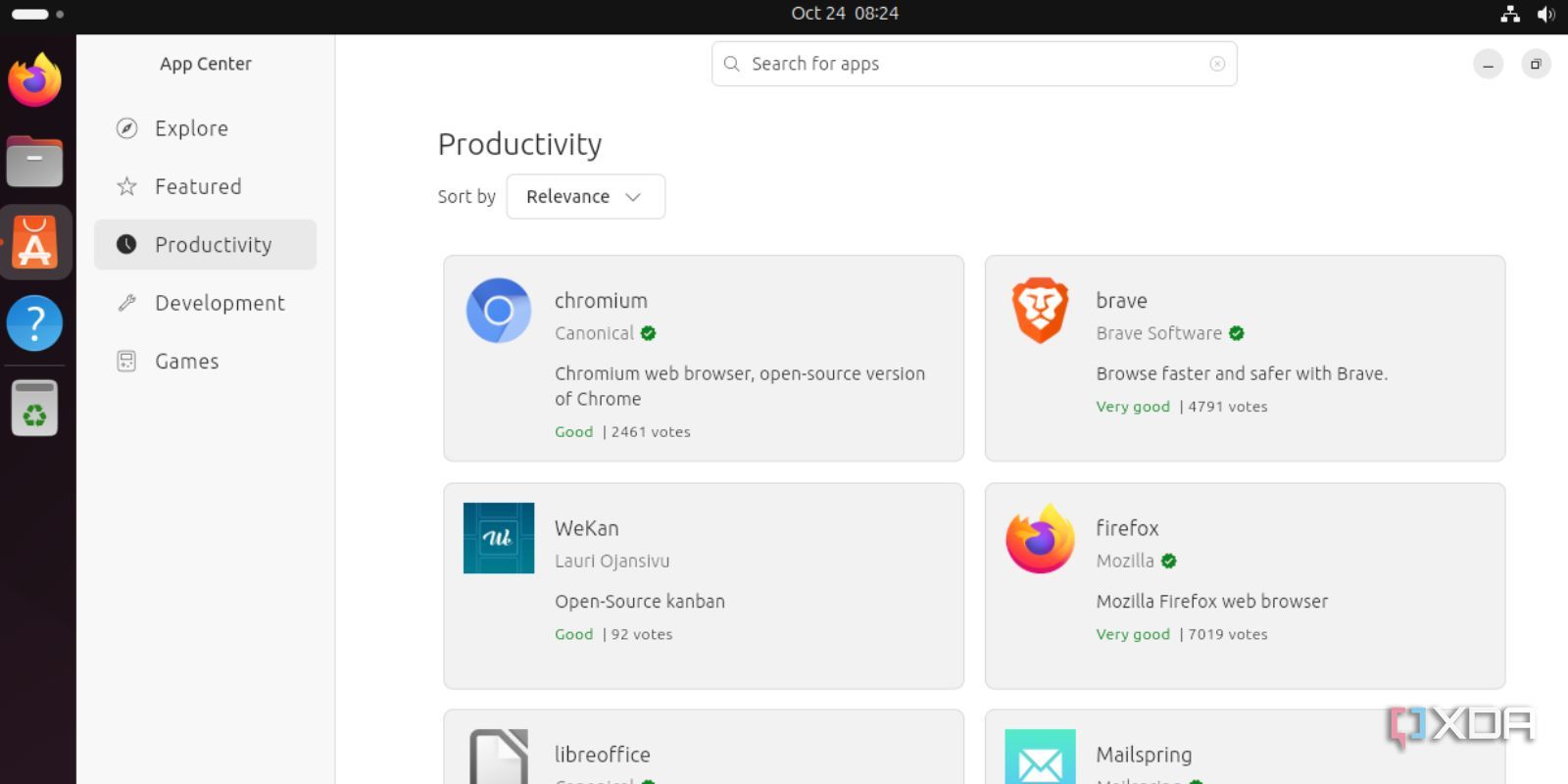Image resolution: width=1568 pixels, height=784 pixels.
Task: Click the App Center dock icon
Action: click(35, 242)
